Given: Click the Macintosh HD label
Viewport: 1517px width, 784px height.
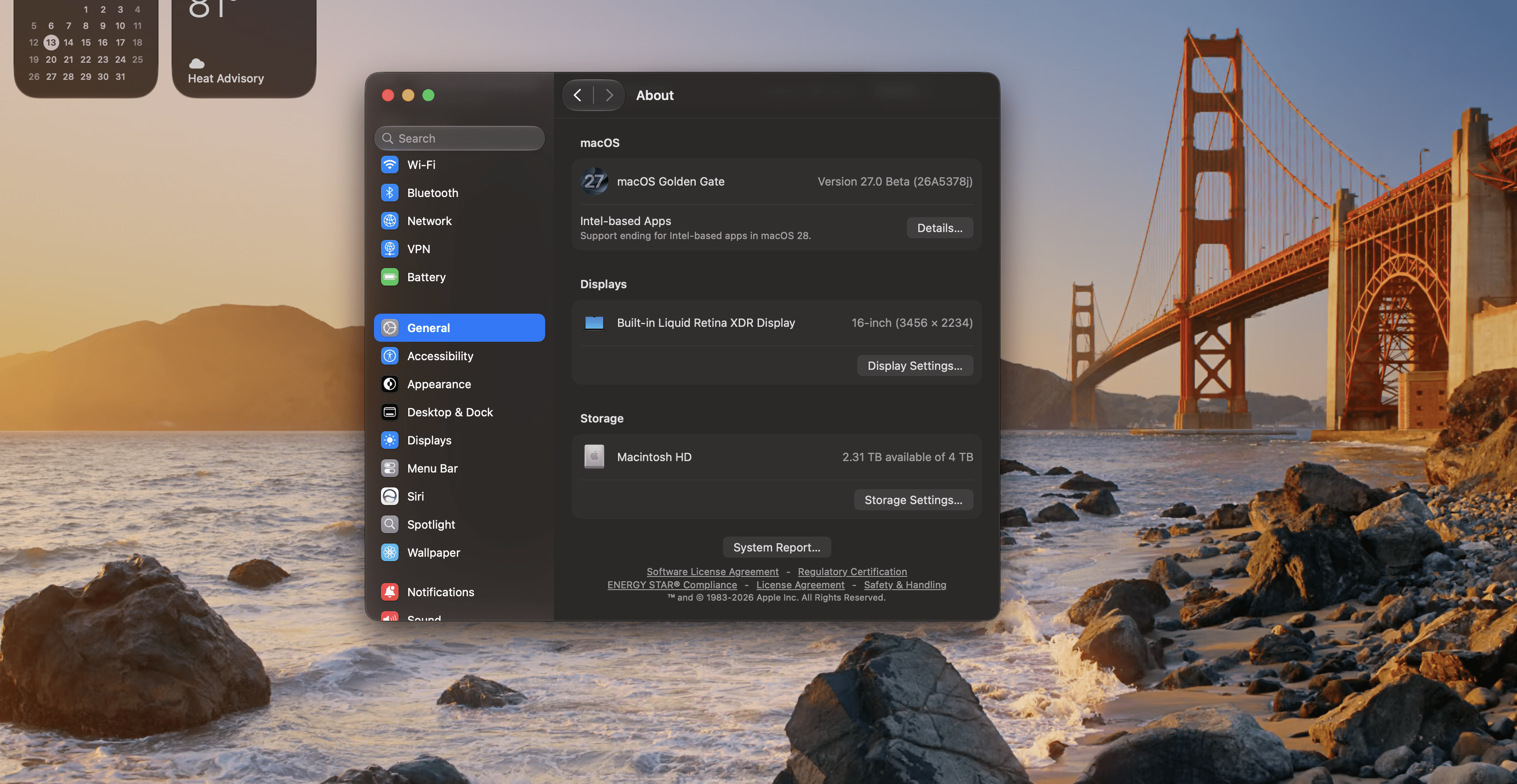Looking at the screenshot, I should click(x=654, y=457).
